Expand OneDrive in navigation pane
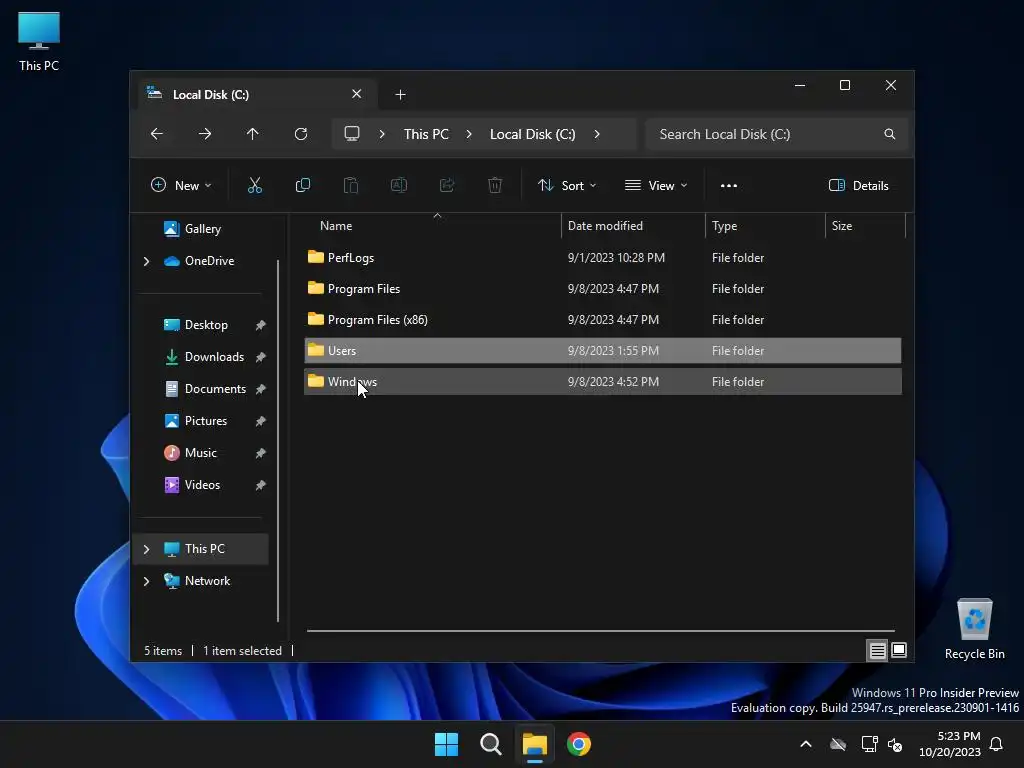The image size is (1024, 768). pos(146,261)
